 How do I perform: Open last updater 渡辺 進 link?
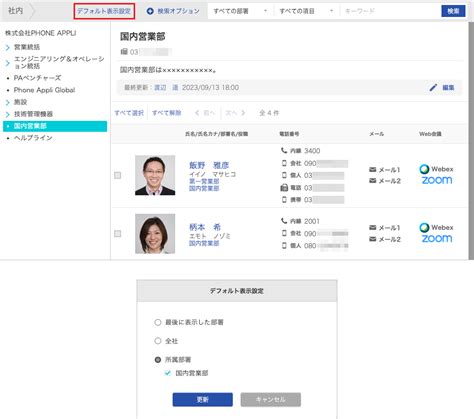166,88
